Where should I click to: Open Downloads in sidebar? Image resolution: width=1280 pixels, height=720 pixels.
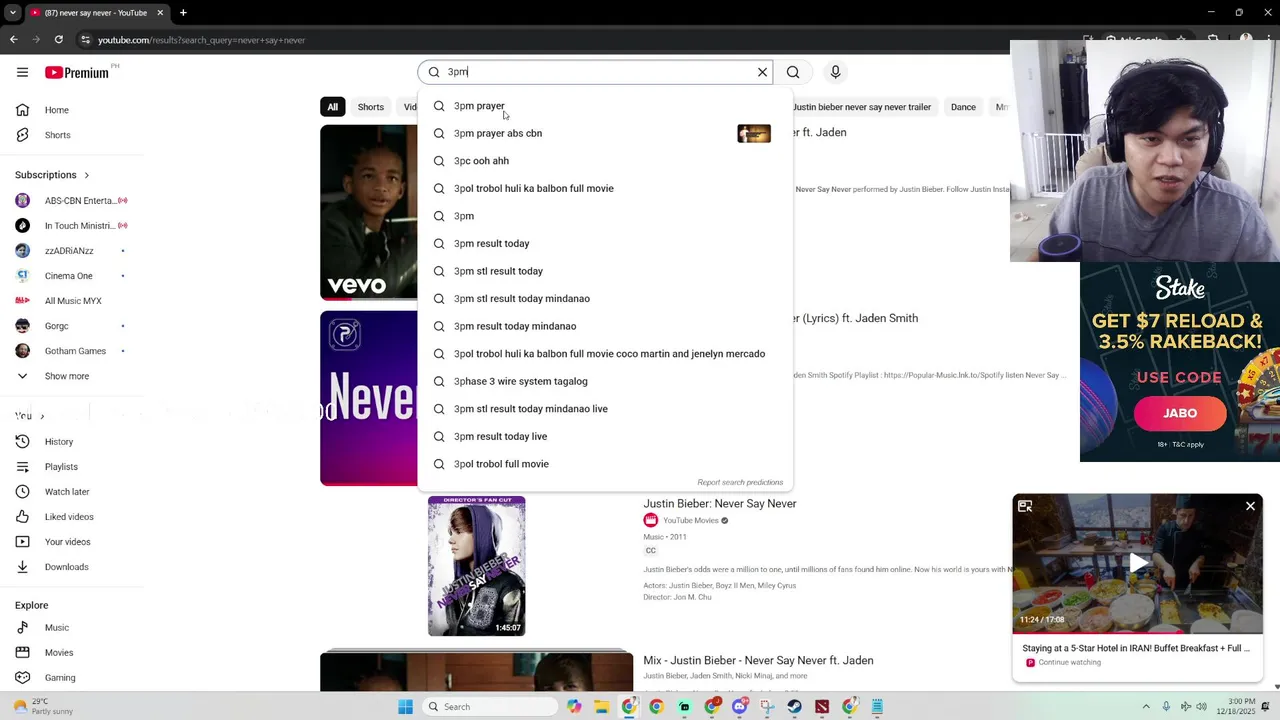[66, 567]
